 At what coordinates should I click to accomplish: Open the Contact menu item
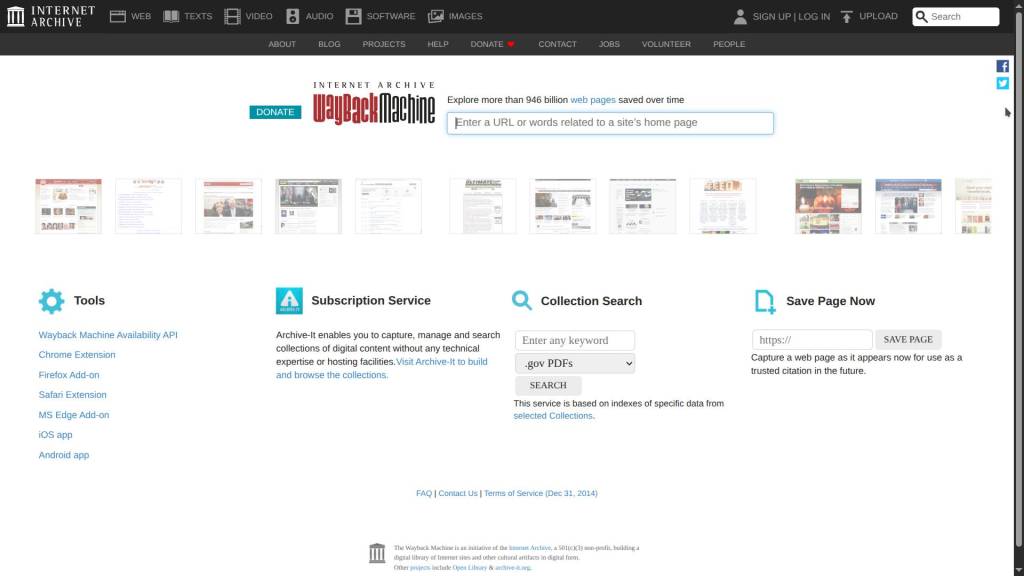[x=557, y=44]
